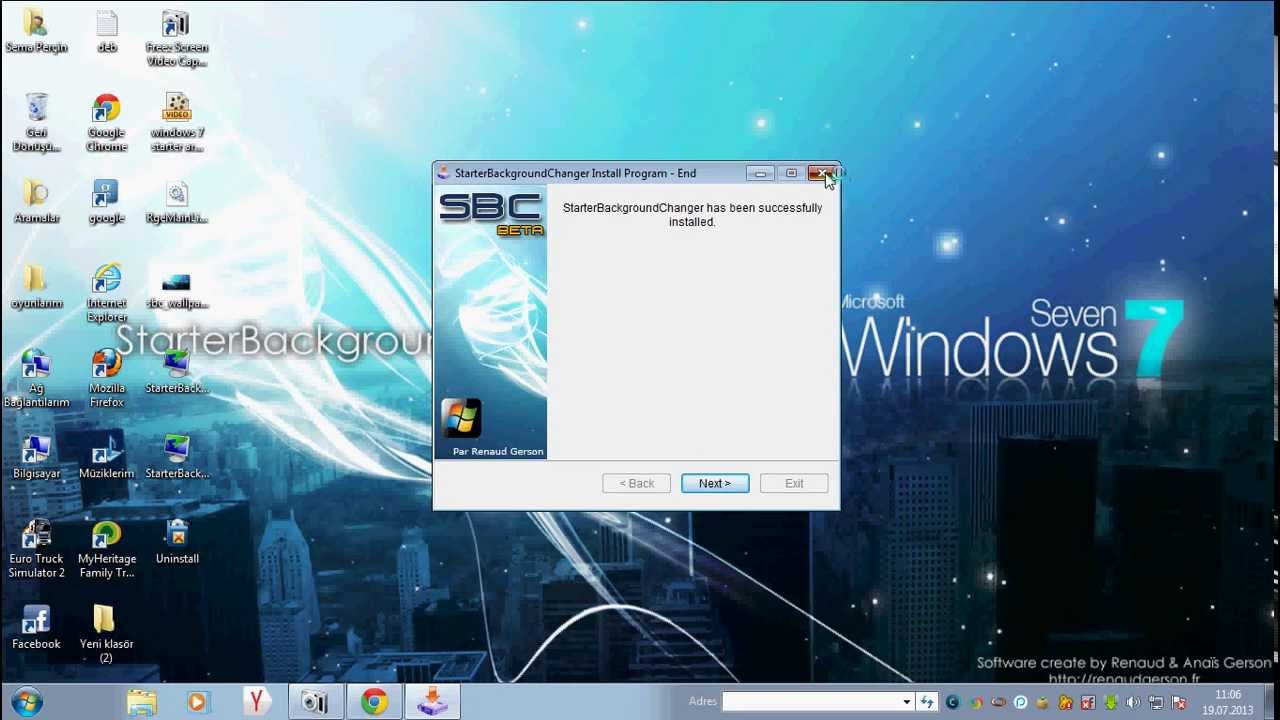Expand the Adres bar dropdown arrow
Screen dimensions: 1280x720
click(907, 702)
